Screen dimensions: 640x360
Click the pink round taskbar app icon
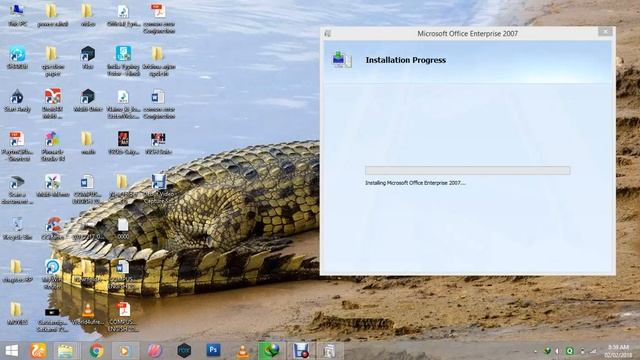[x=154, y=351]
